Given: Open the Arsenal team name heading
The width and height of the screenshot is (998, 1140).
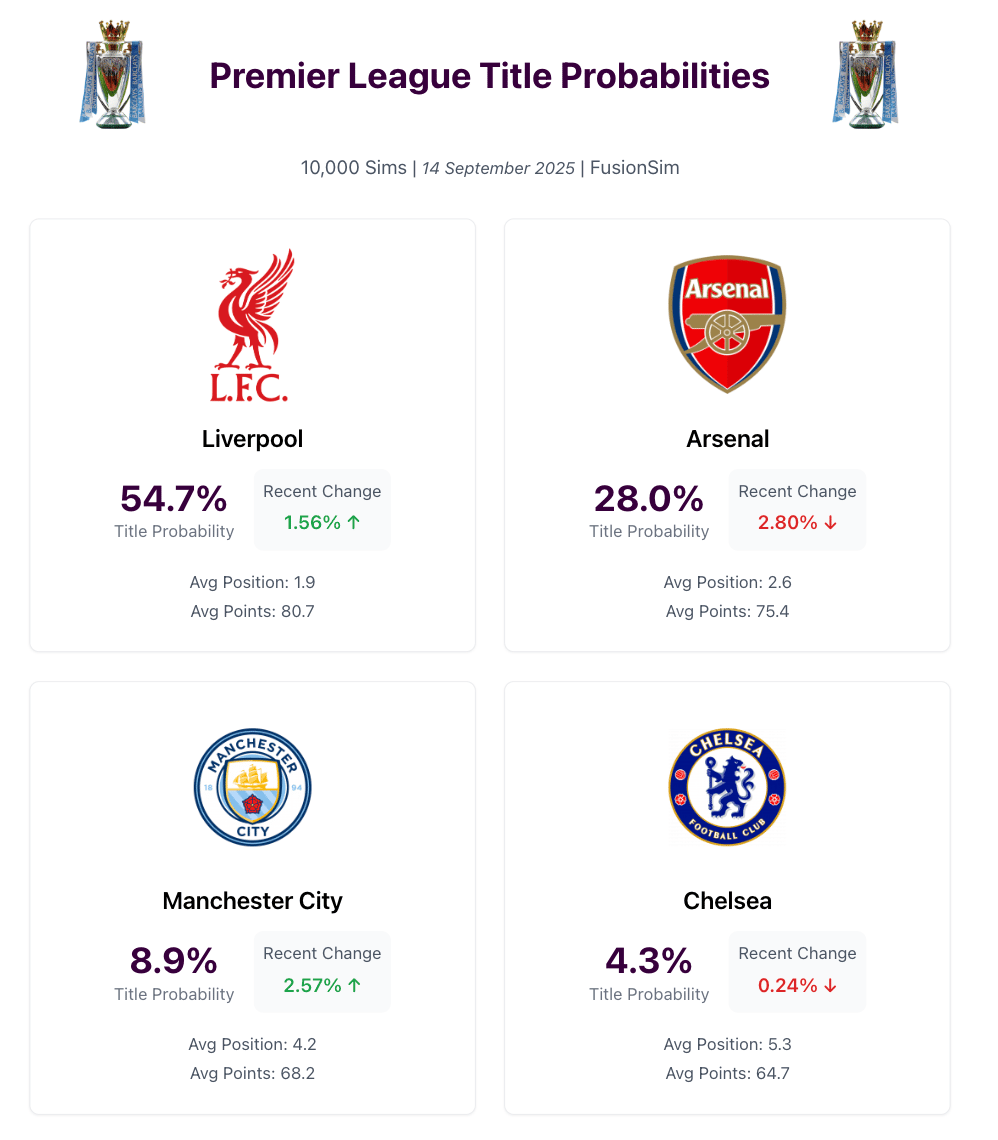Looking at the screenshot, I should [728, 439].
